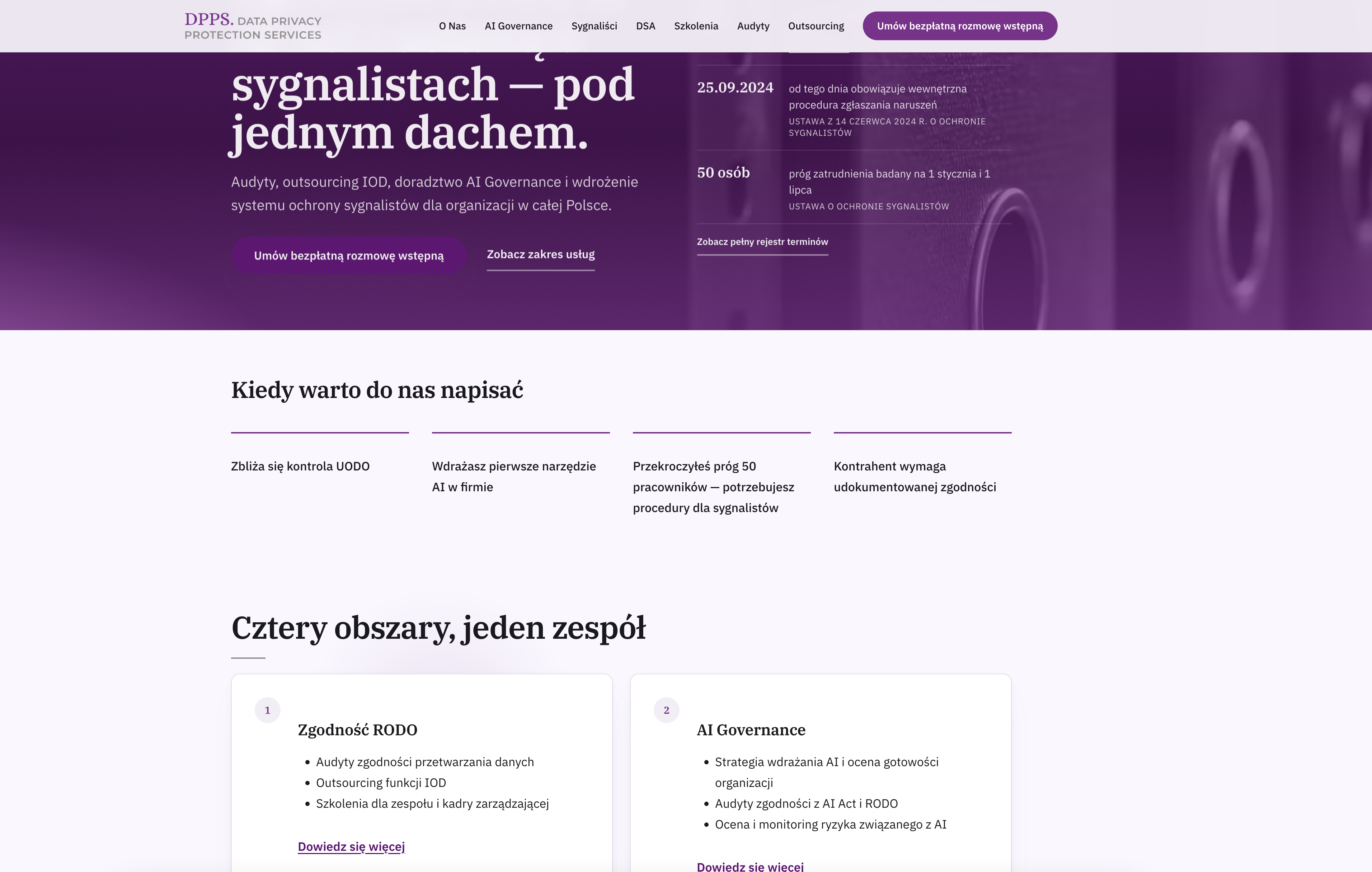Open the DPPS logo home link
The width and height of the screenshot is (1372, 872).
[253, 26]
